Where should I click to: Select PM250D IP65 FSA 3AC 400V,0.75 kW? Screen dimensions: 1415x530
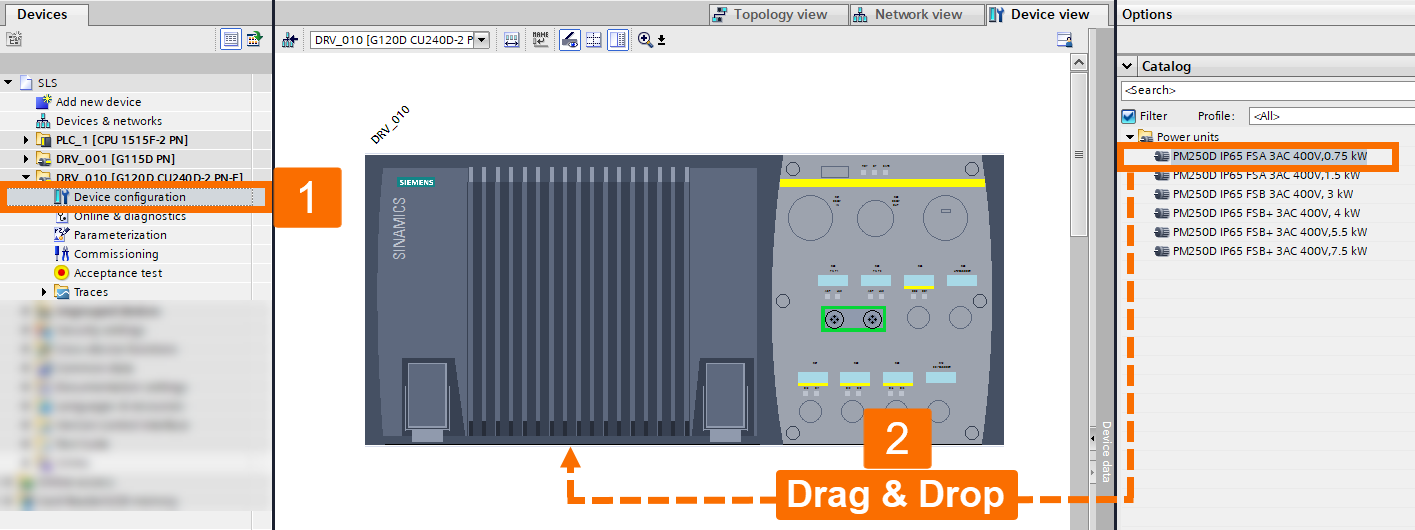click(1269, 156)
